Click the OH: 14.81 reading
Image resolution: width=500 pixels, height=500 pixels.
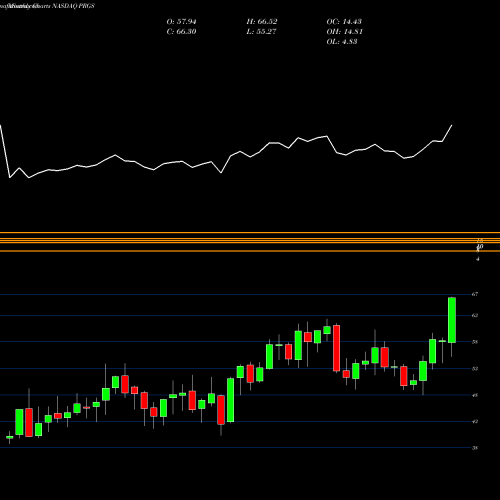pyautogui.click(x=344, y=32)
